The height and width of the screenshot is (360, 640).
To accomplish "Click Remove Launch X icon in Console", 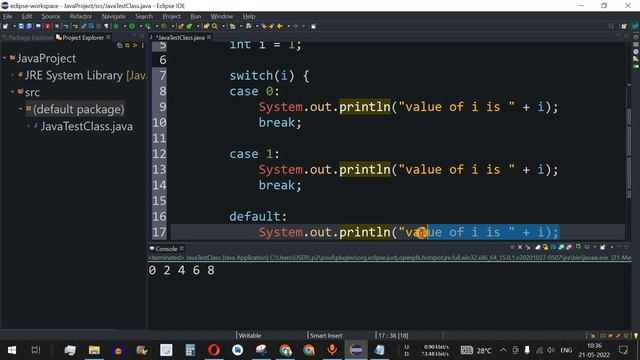I will pos(520,247).
